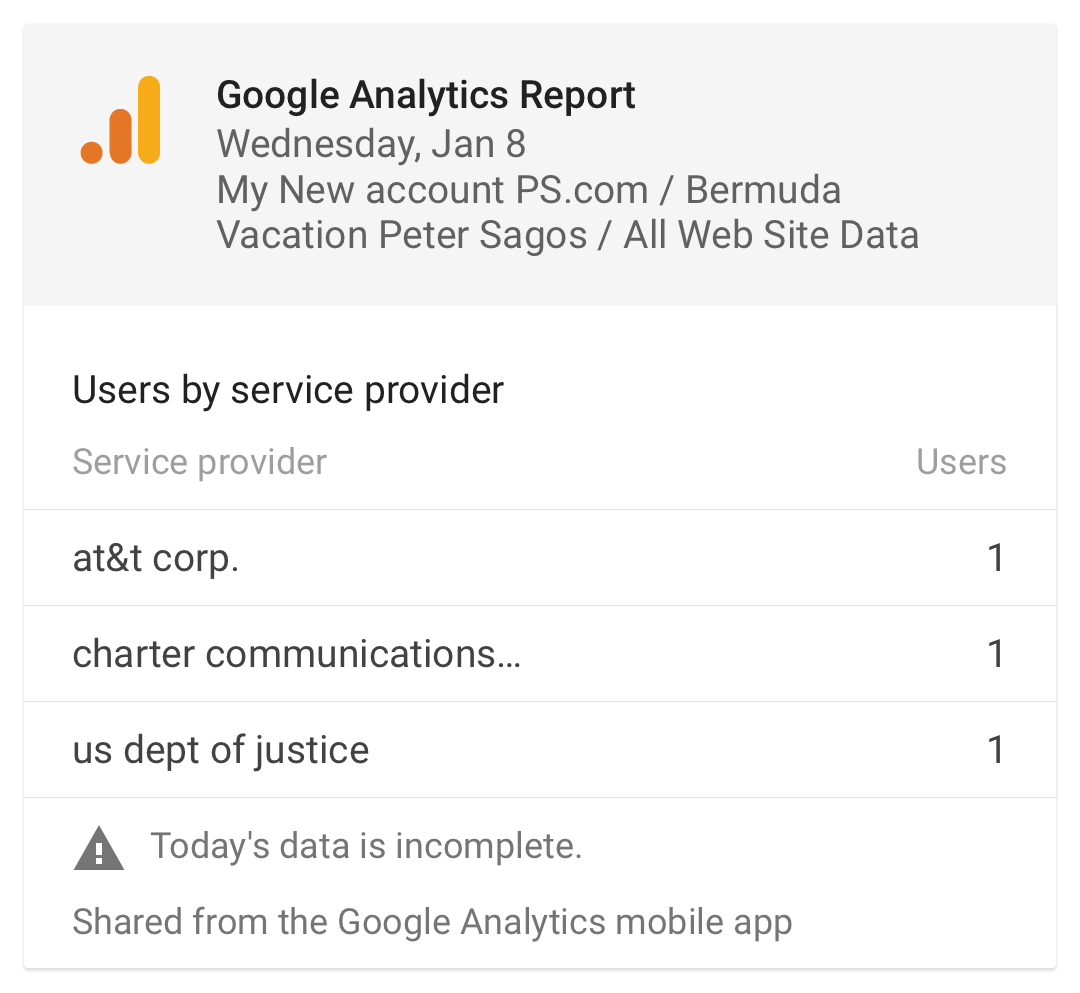The height and width of the screenshot is (993, 1080).
Task: Click the orange dot of the Analytics logo
Action: 92,152
